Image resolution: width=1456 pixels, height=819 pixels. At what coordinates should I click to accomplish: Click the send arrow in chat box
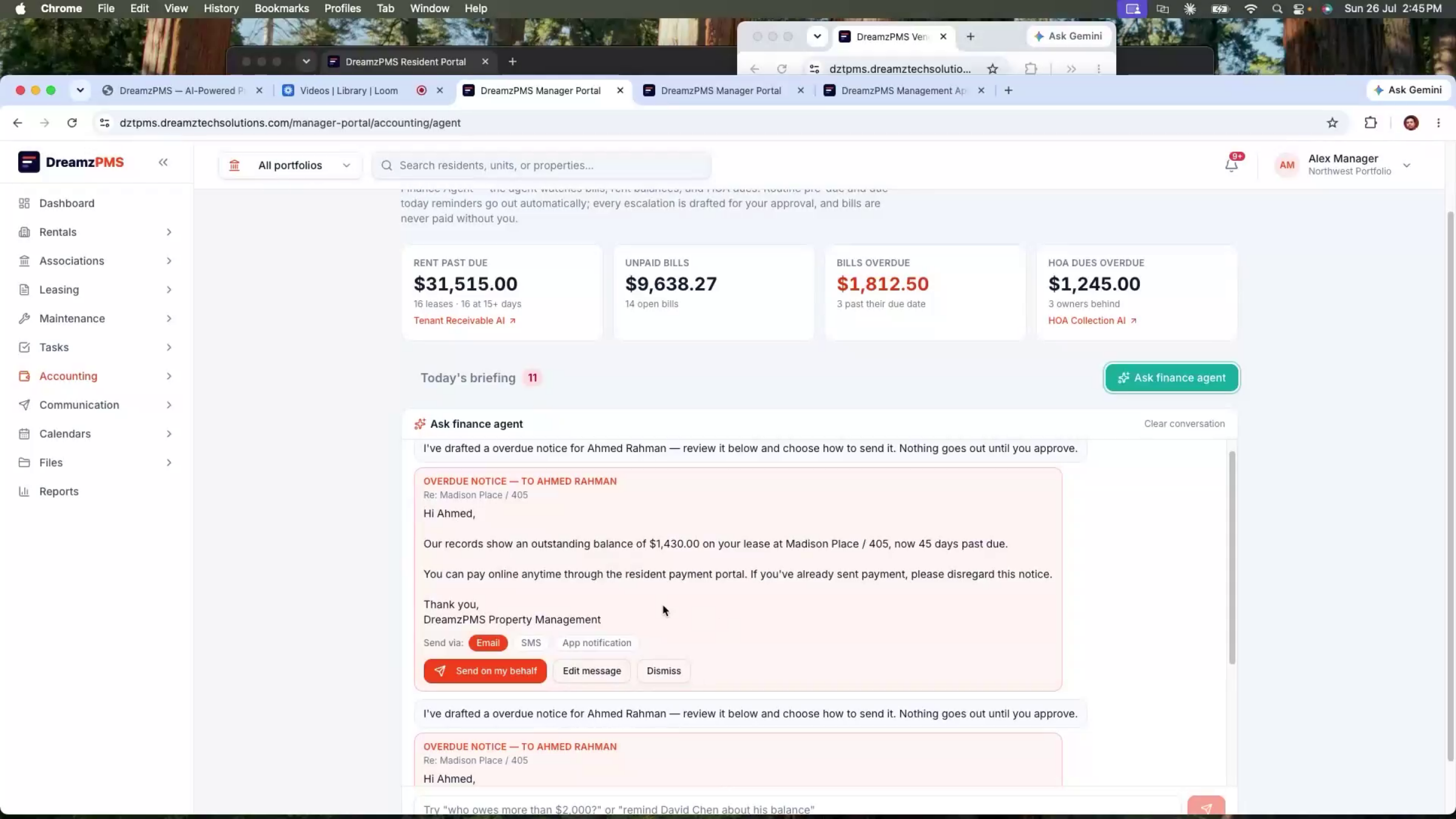[1206, 807]
